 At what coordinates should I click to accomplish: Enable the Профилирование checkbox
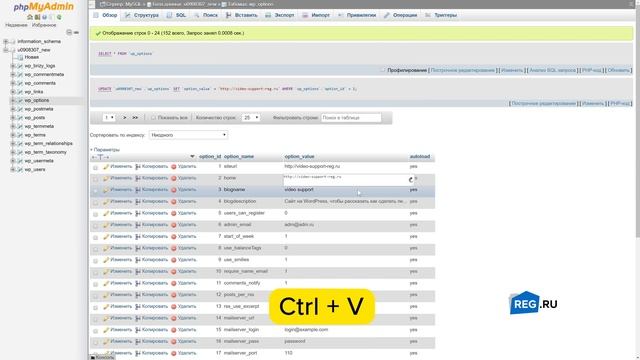(x=382, y=70)
